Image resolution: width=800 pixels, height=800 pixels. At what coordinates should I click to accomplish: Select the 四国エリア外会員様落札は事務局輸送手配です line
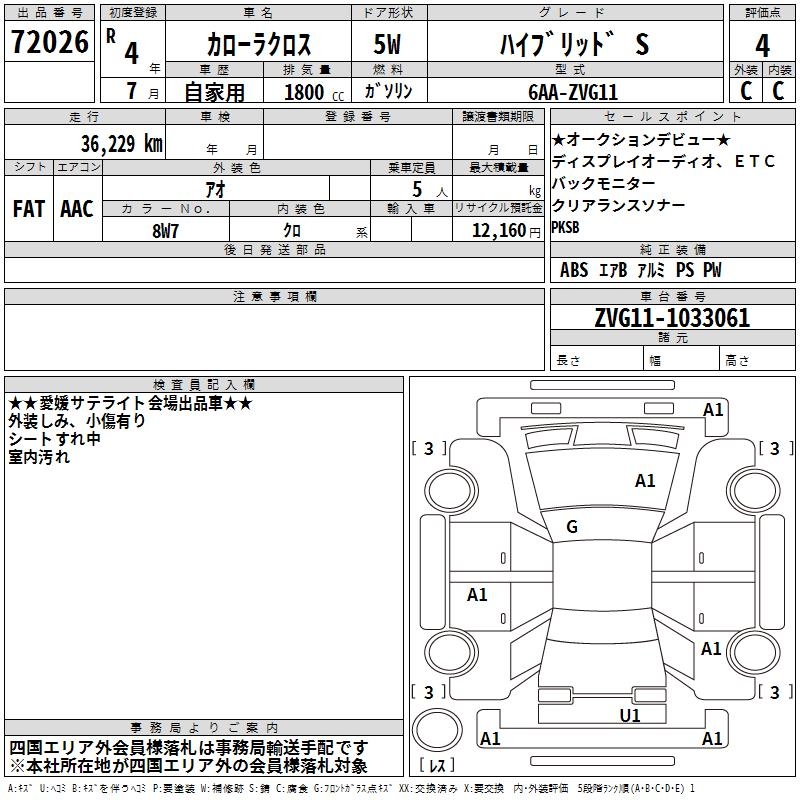point(189,748)
